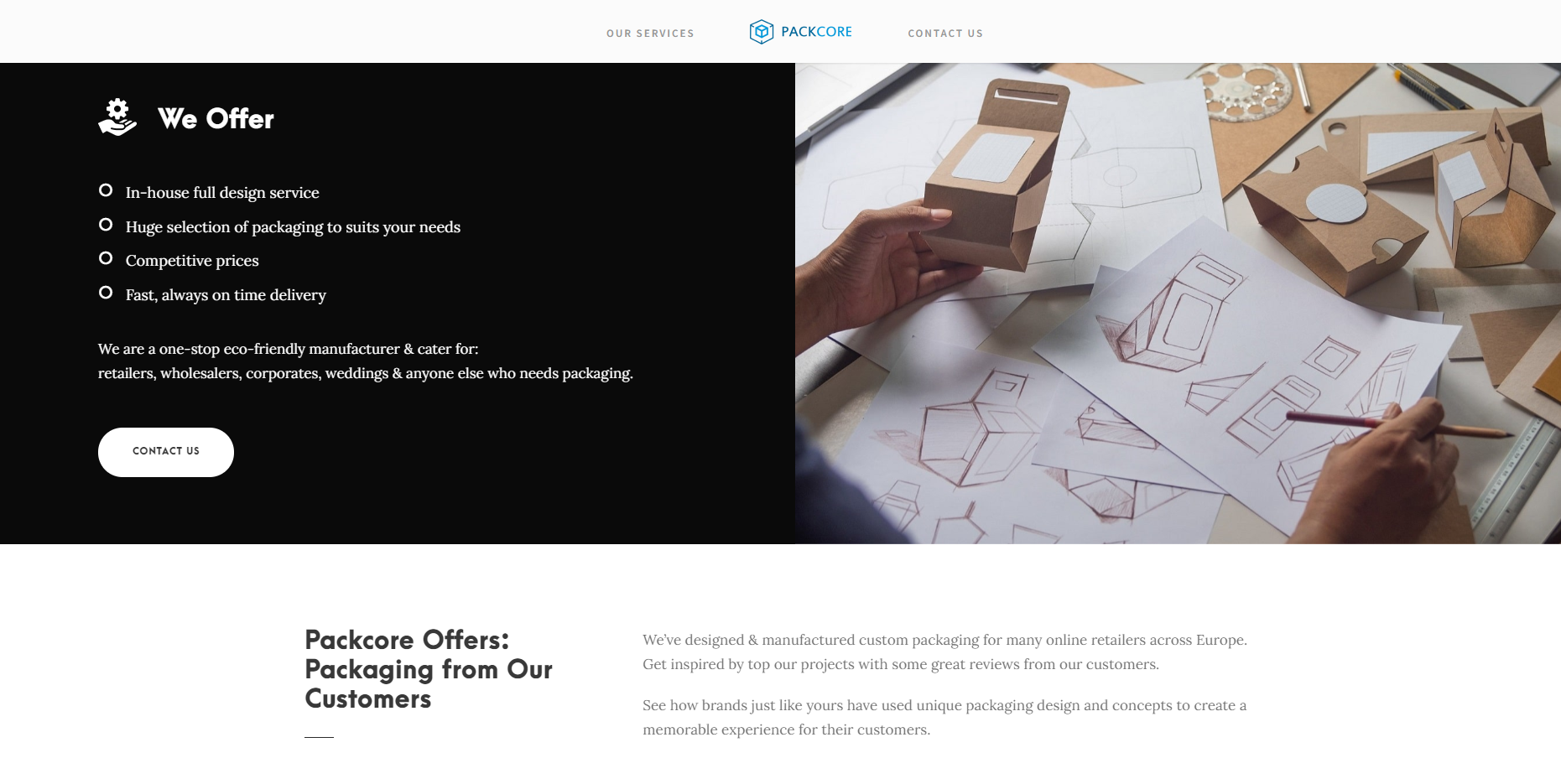Open the Our Services menu item
Image resolution: width=1561 pixels, height=784 pixels.
pos(650,34)
